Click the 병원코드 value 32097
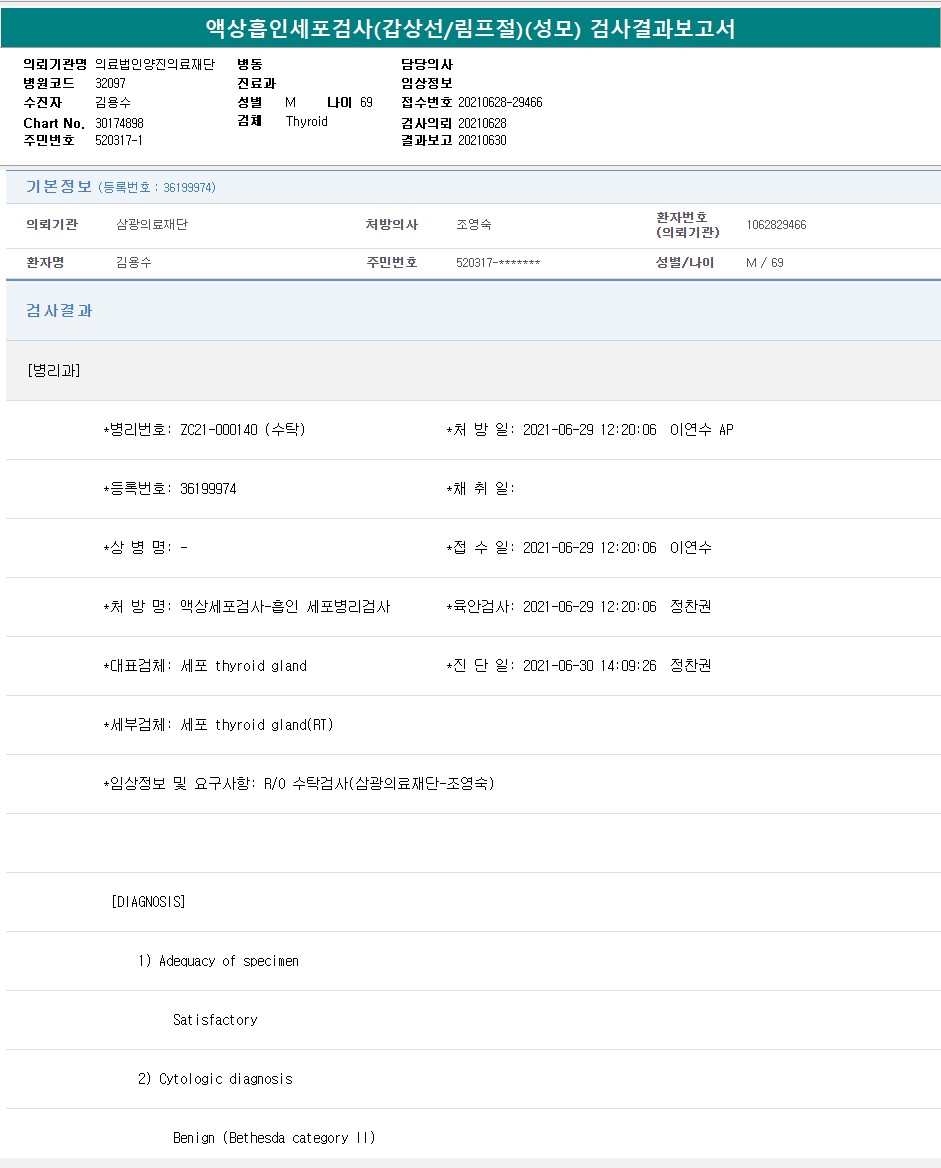The height and width of the screenshot is (1168, 941). 110,83
